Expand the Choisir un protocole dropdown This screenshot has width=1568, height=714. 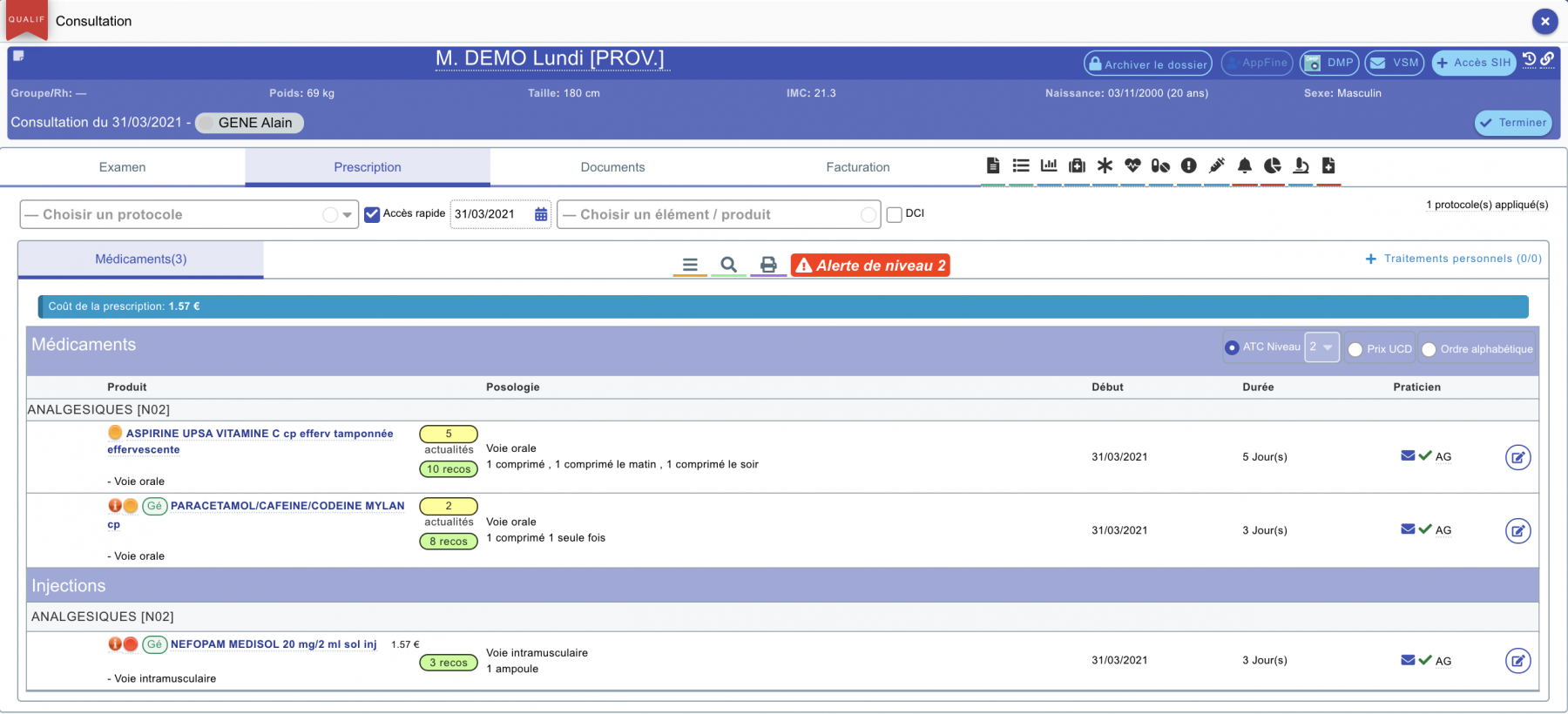(347, 215)
